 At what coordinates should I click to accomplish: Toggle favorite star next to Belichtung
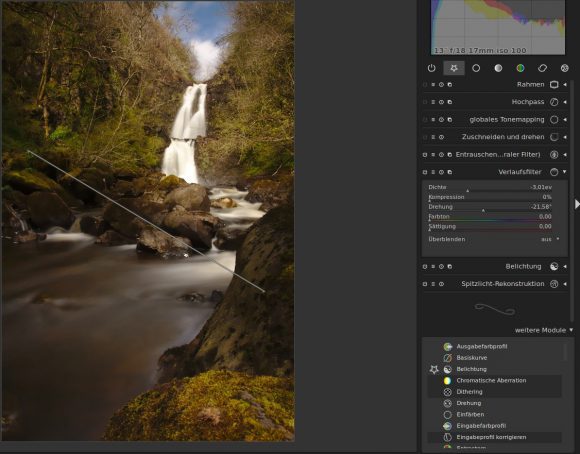[x=434, y=369]
